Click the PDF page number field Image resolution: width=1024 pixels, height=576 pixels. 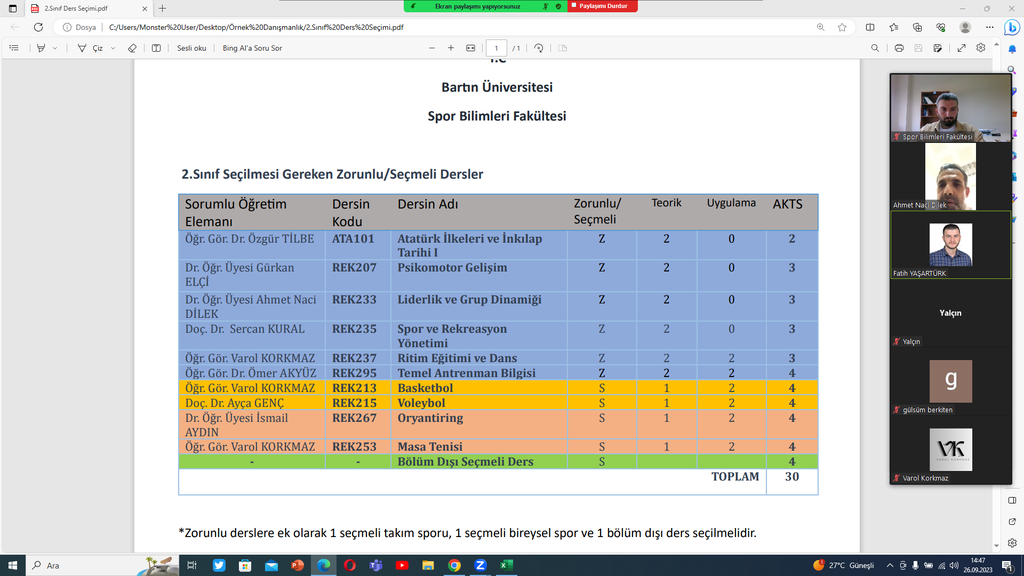coord(496,48)
